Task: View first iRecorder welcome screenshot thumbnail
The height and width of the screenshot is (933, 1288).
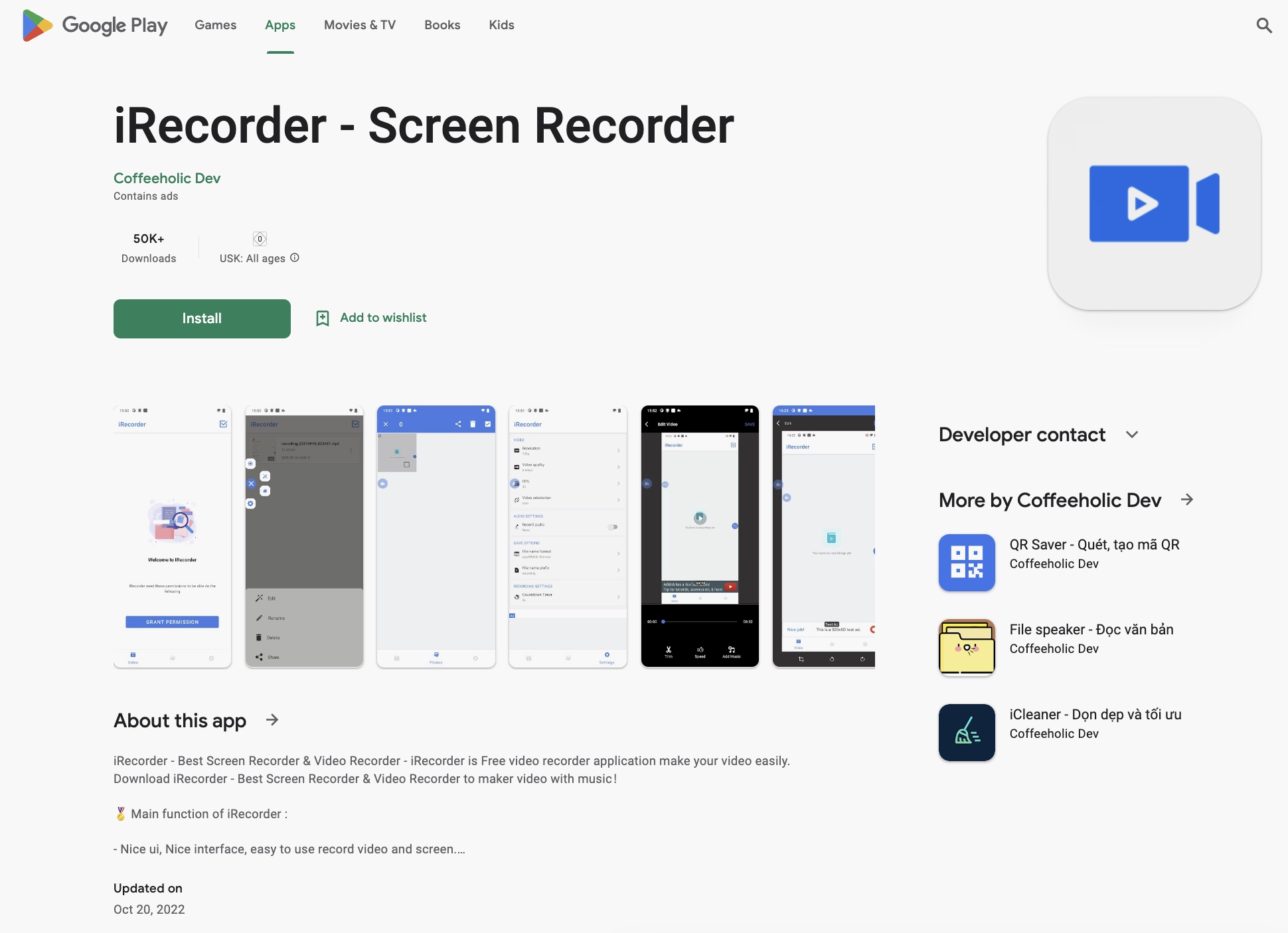Action: (x=173, y=536)
